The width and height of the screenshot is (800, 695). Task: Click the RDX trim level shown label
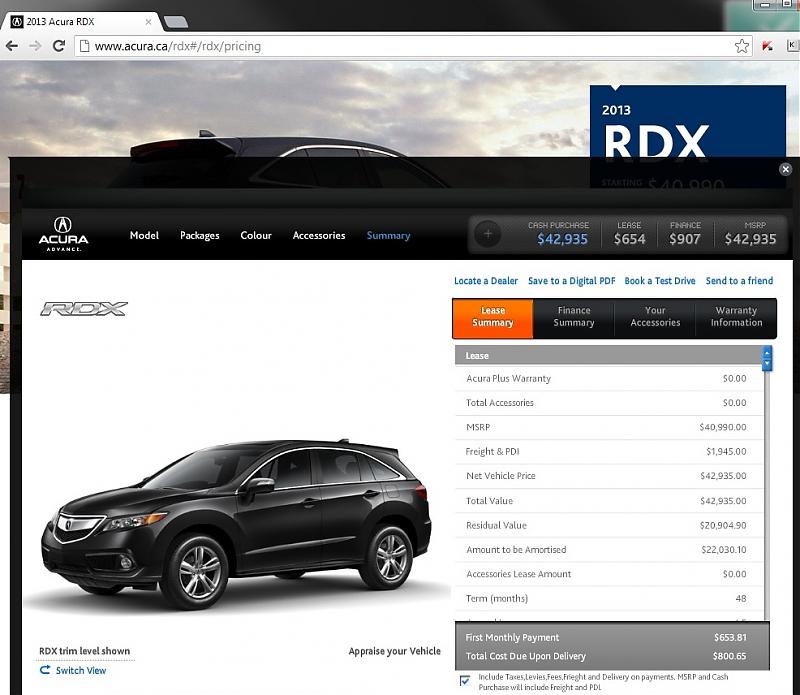(x=85, y=651)
